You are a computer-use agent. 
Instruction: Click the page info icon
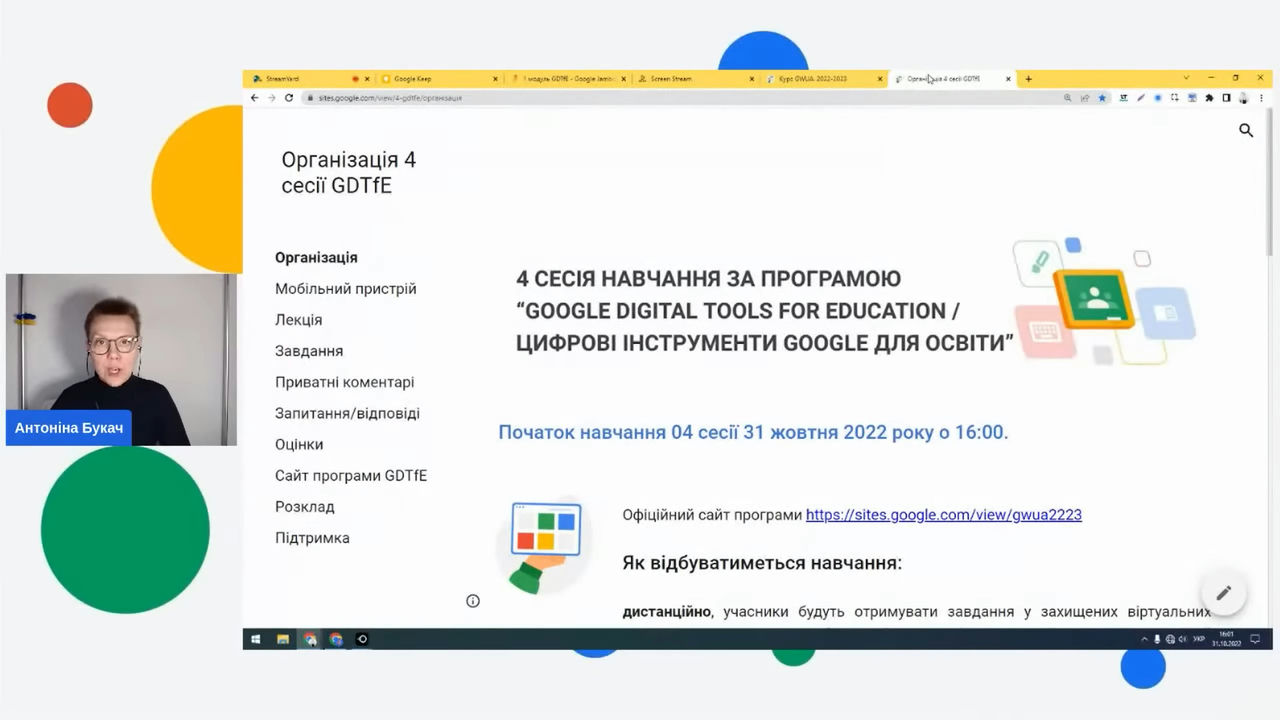coord(473,601)
